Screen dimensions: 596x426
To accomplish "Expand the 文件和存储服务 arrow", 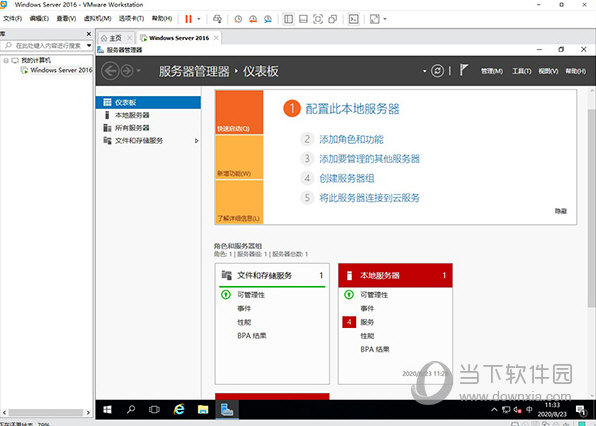I will pyautogui.click(x=197, y=141).
